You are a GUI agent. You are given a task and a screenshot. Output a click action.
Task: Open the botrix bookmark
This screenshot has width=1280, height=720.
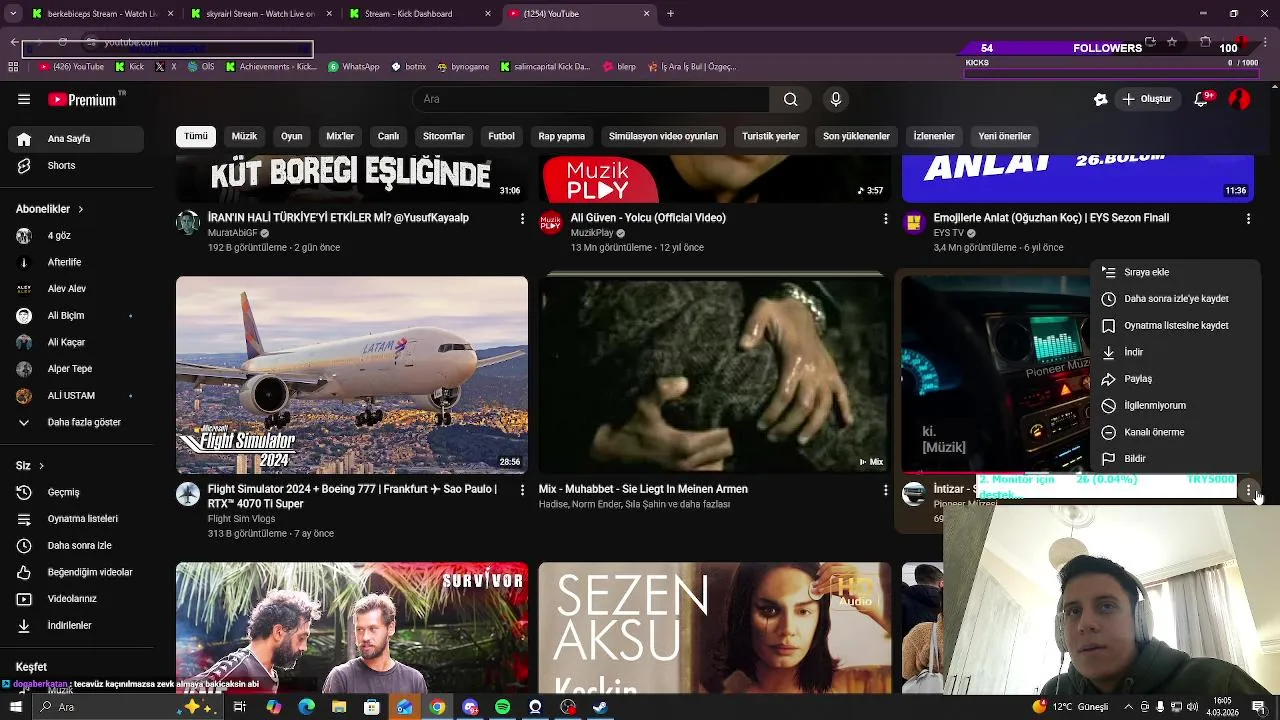click(x=409, y=67)
